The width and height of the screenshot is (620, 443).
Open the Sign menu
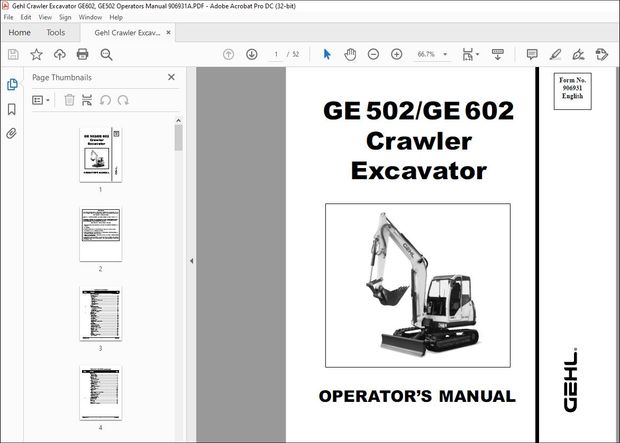(65, 17)
